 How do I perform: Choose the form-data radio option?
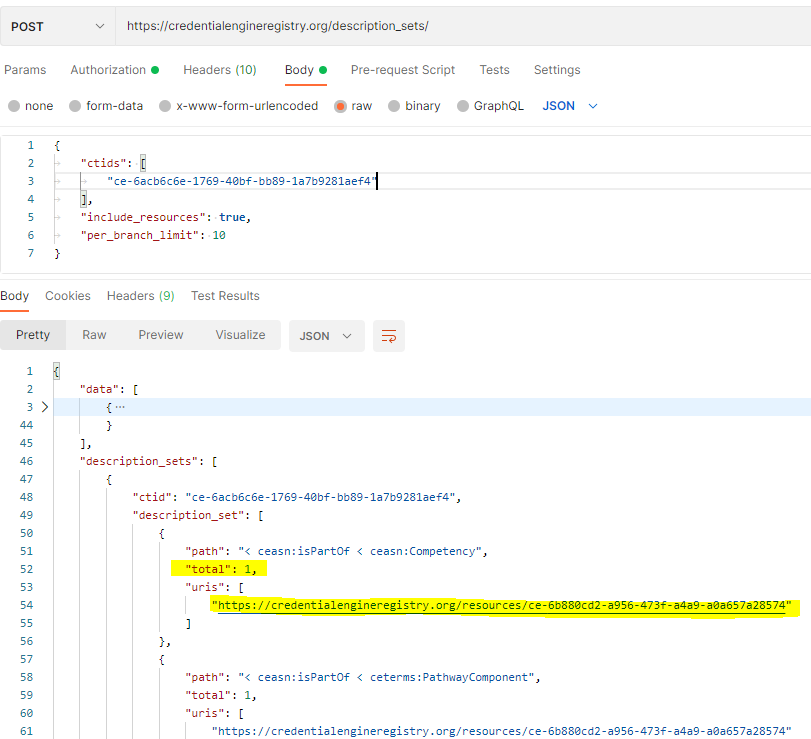(x=106, y=106)
